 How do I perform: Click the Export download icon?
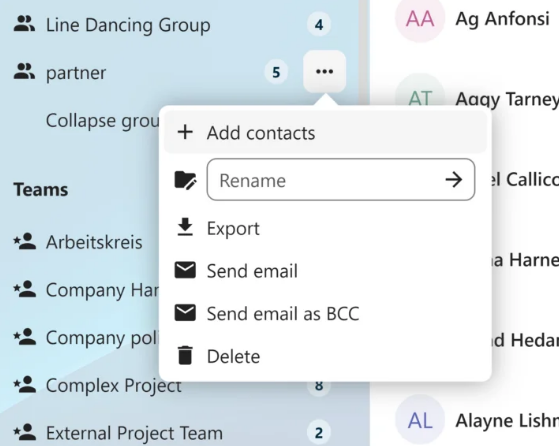coord(185,227)
